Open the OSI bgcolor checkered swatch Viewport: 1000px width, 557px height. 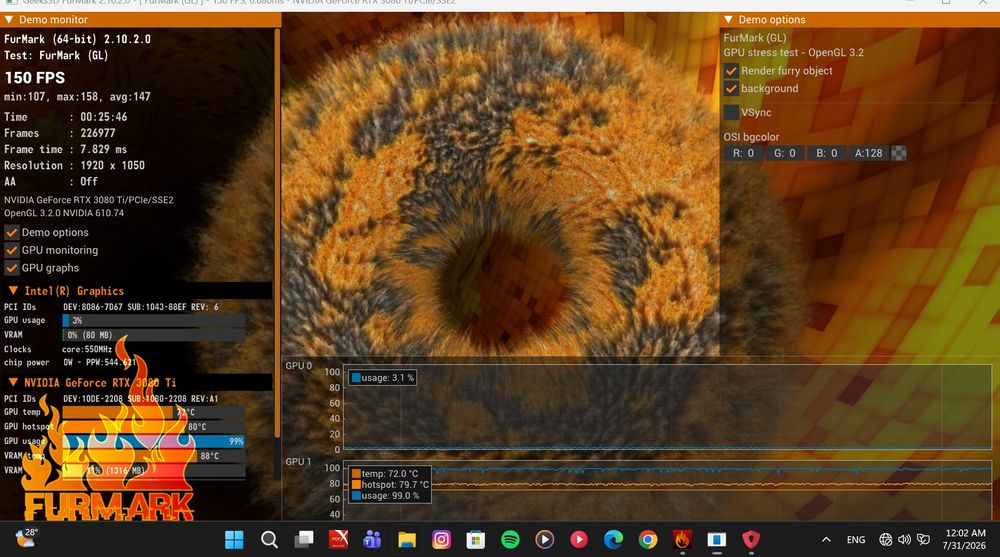click(899, 153)
